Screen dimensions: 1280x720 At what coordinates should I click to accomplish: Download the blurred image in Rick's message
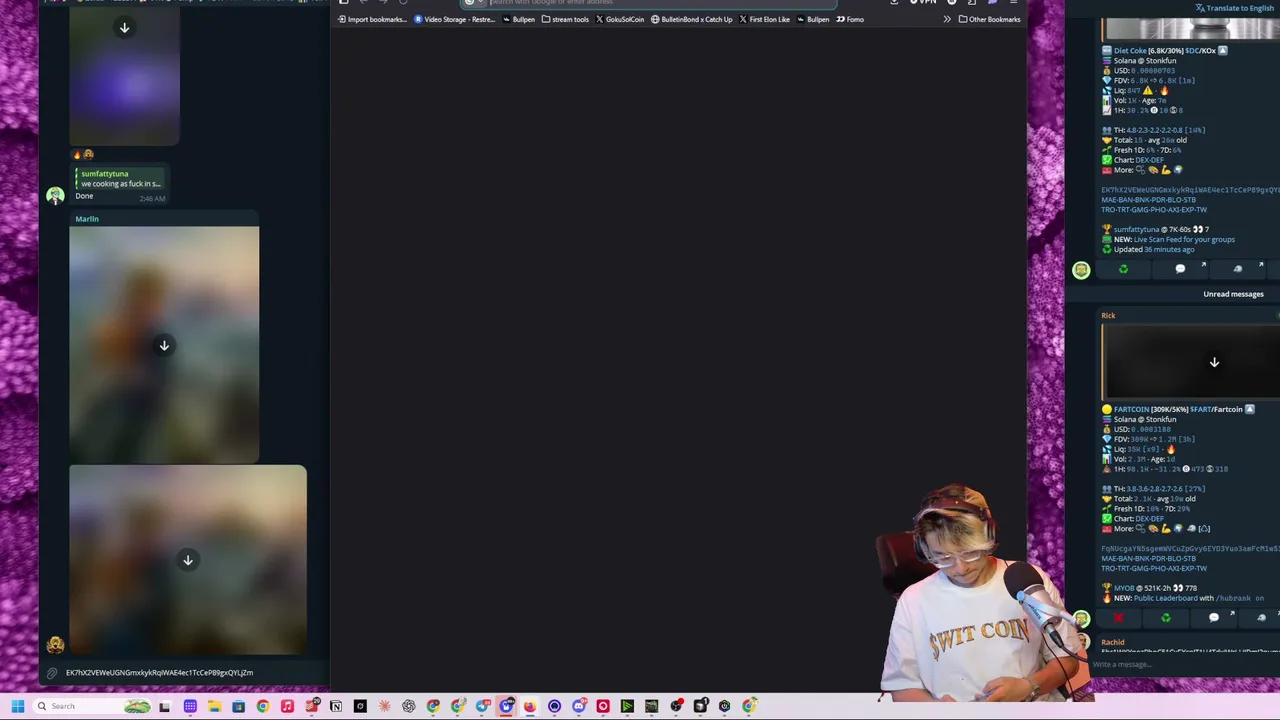[x=1214, y=362]
